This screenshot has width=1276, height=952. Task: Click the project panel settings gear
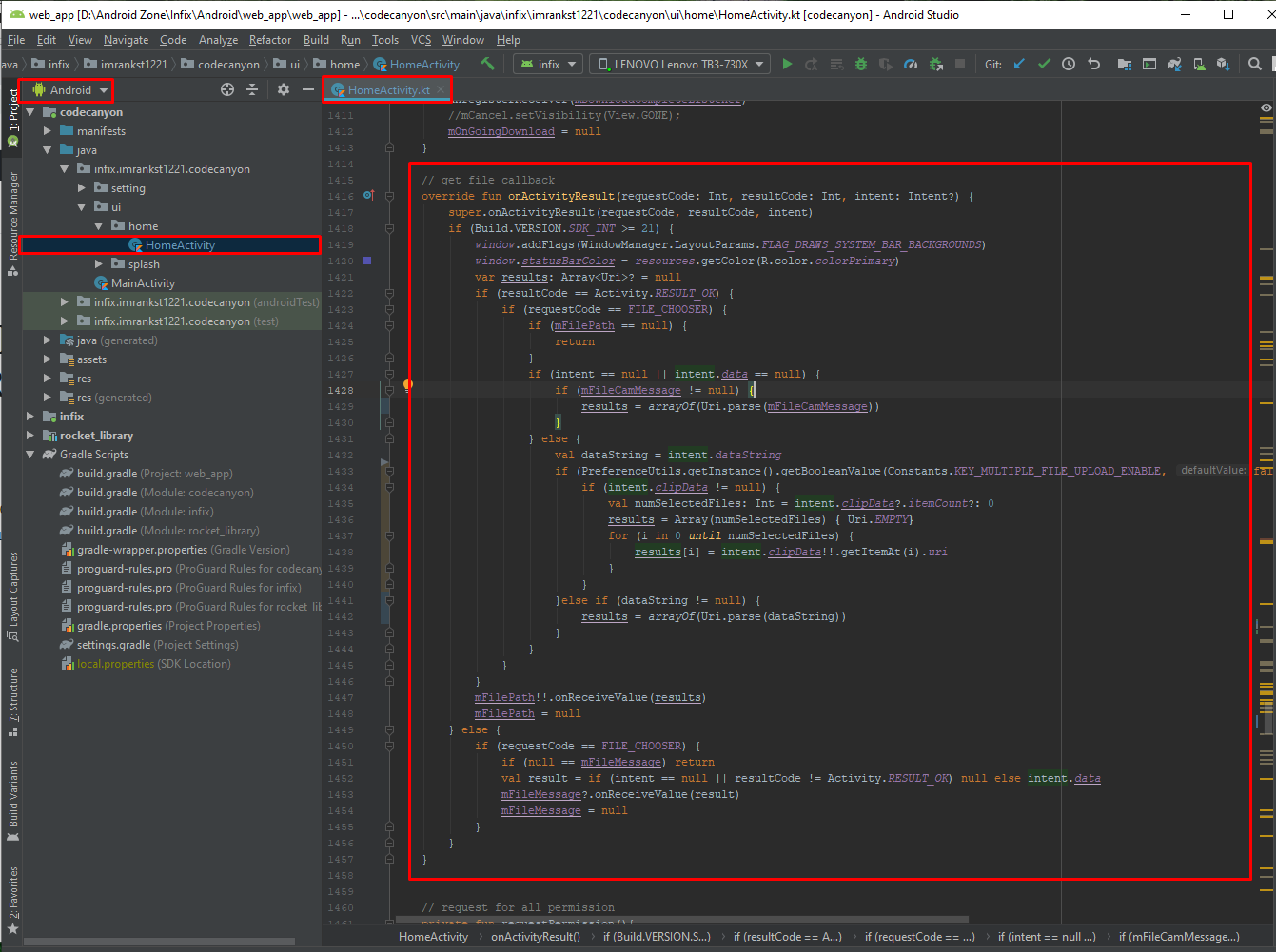[283, 89]
